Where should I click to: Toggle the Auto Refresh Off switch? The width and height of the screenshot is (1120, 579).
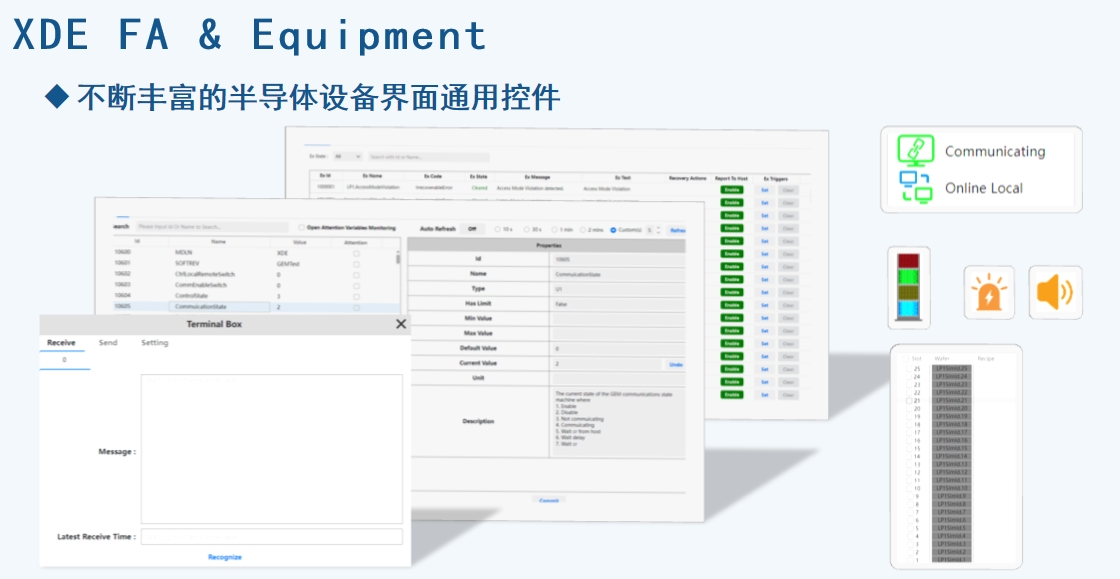(471, 229)
